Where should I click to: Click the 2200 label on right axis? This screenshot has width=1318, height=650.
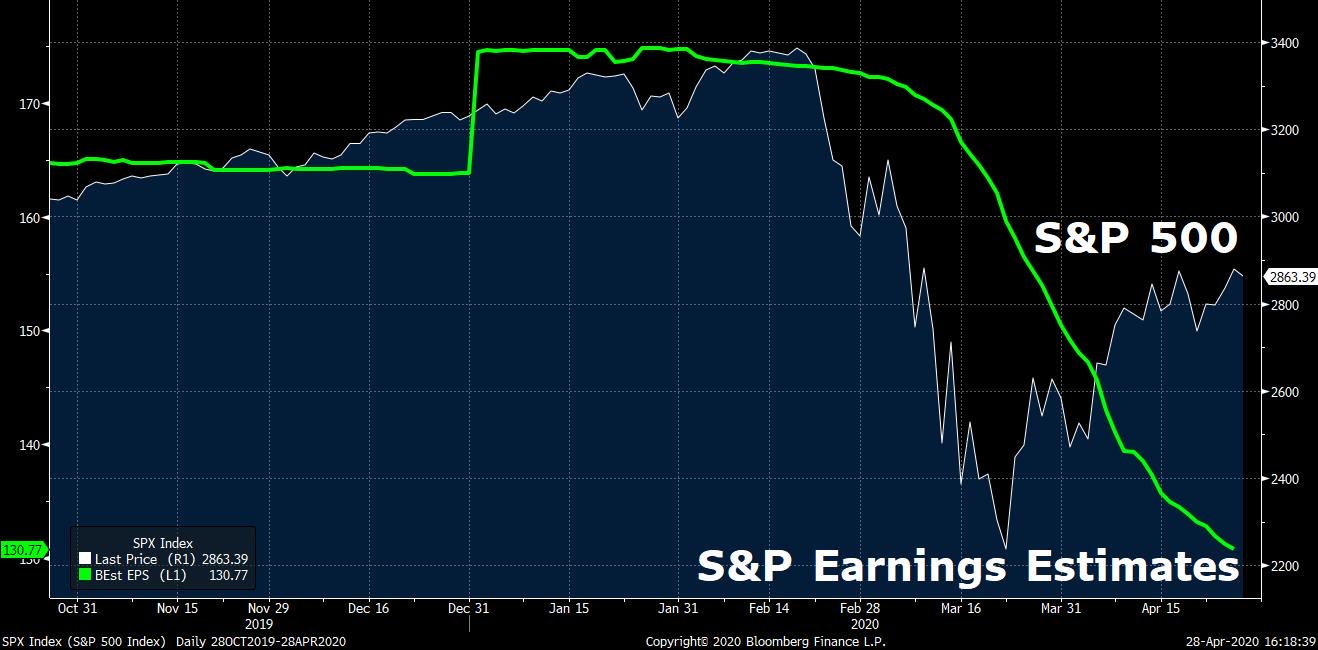click(1283, 567)
